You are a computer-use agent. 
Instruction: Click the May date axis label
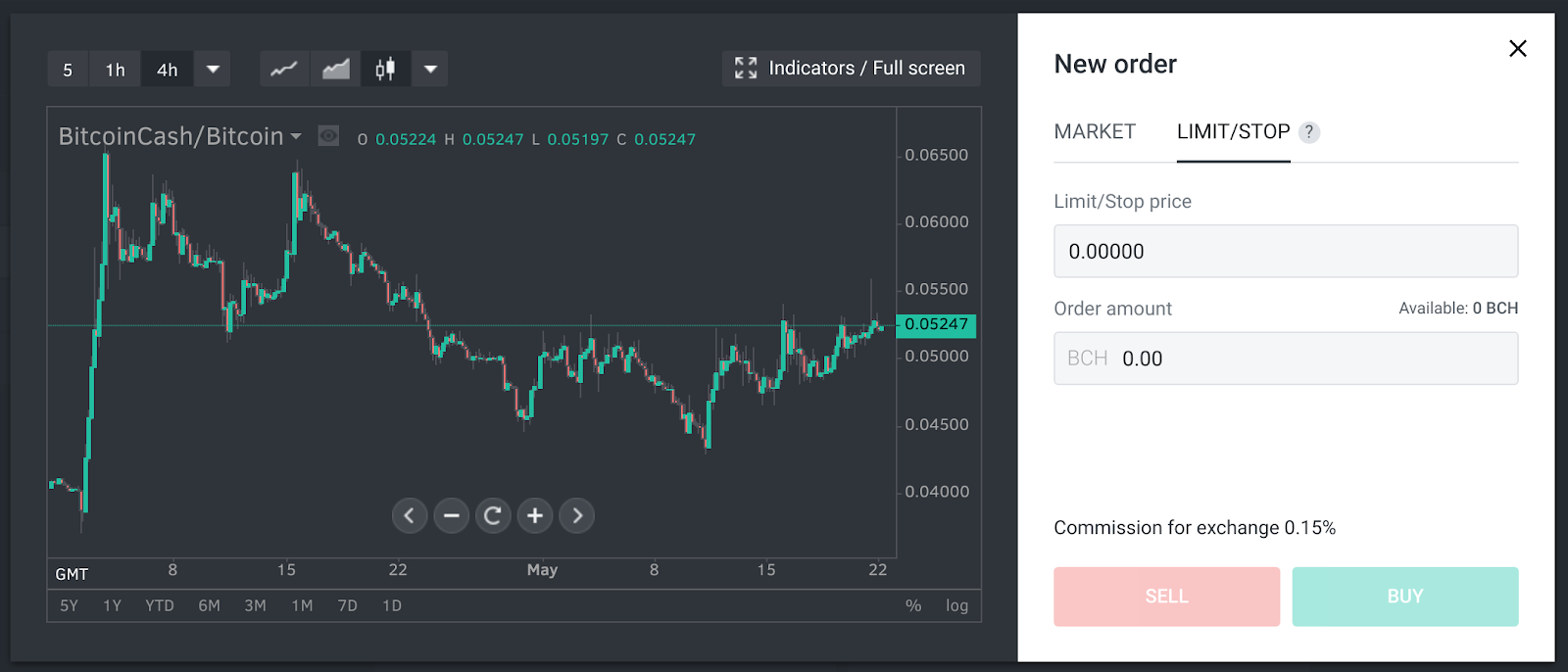tap(542, 570)
